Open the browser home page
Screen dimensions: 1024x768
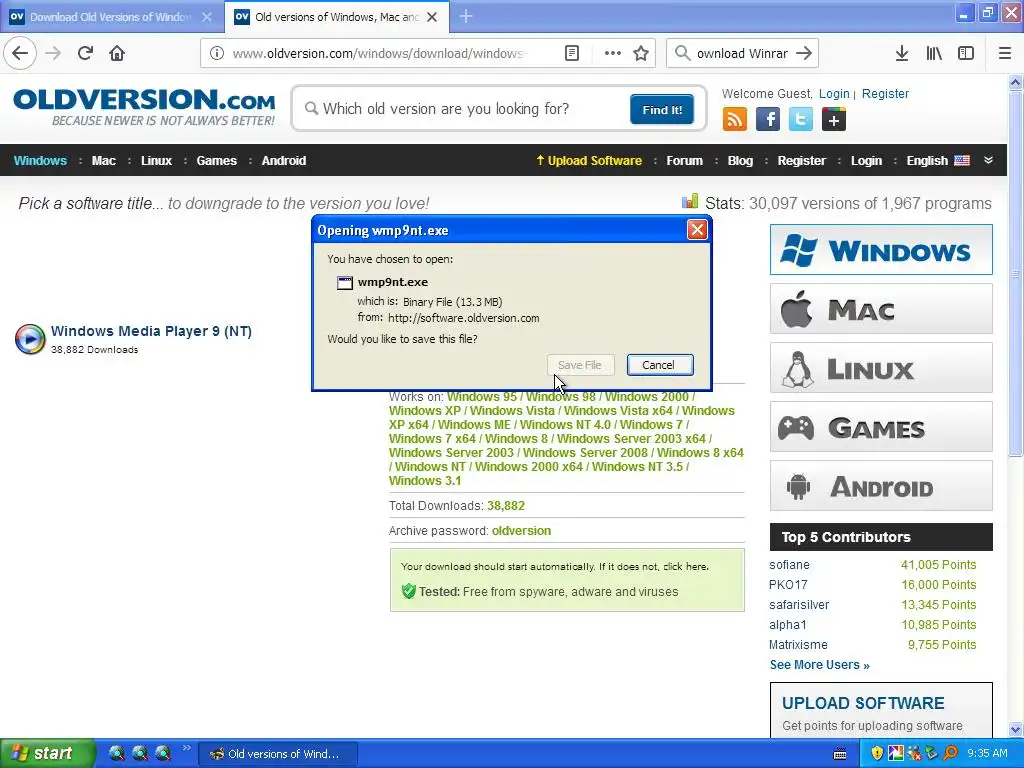117,53
